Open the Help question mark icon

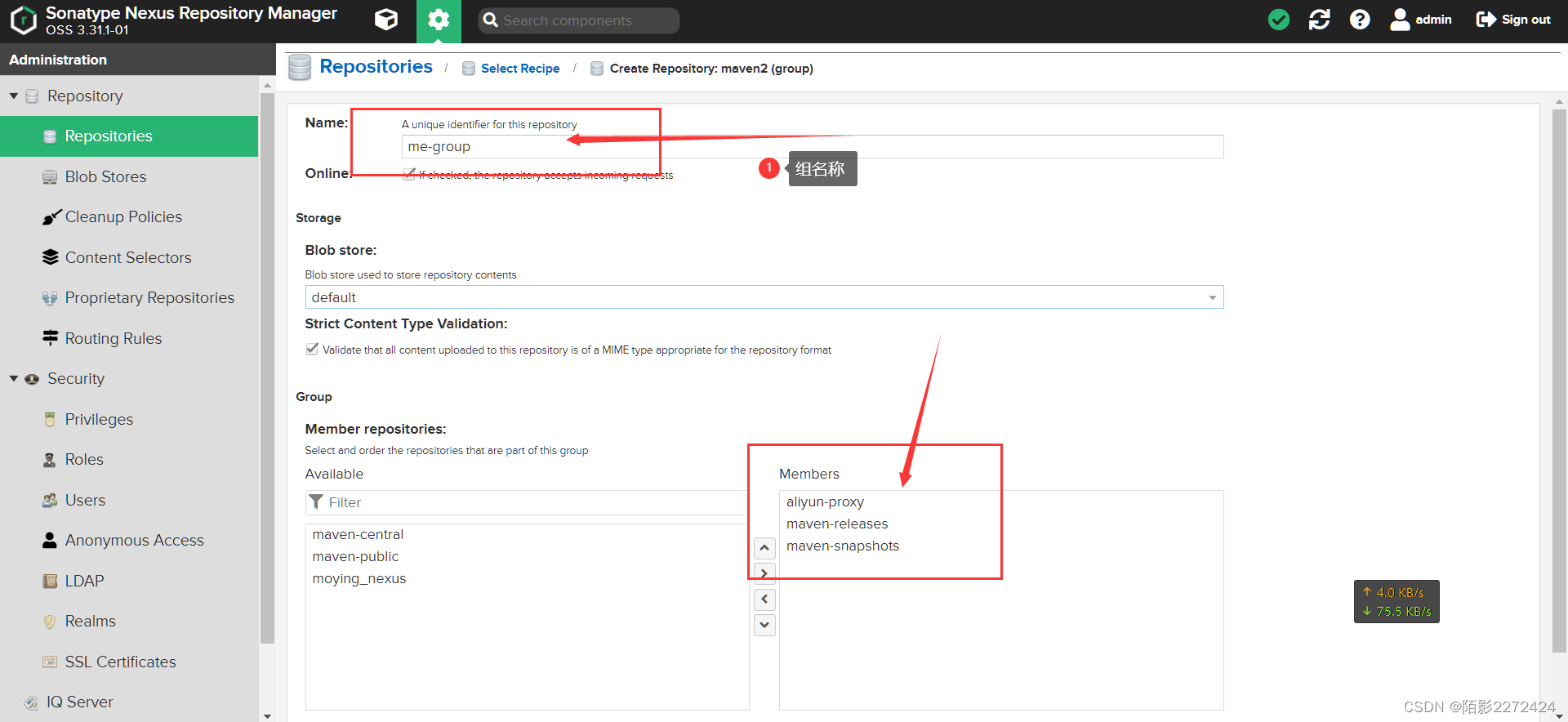pos(1360,20)
